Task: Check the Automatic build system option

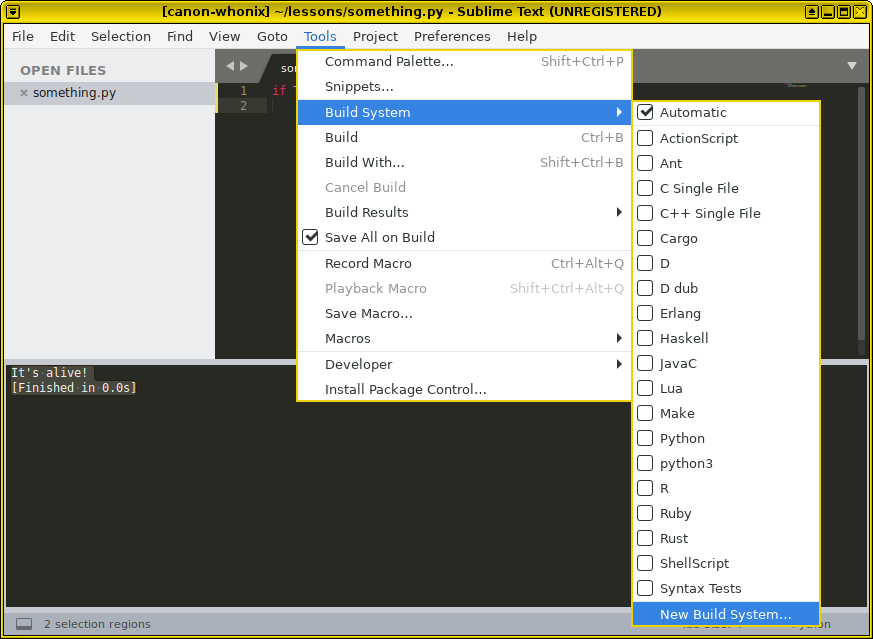Action: pyautogui.click(x=646, y=113)
